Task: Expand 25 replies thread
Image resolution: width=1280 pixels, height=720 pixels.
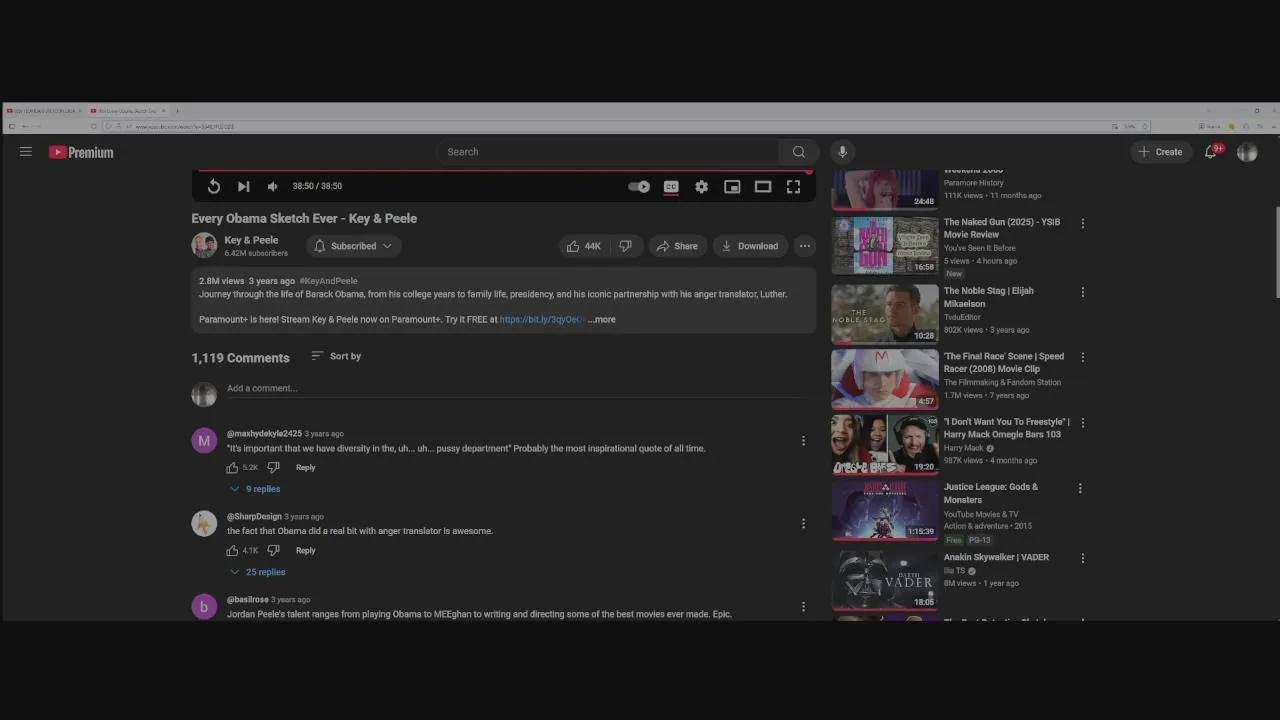Action: 258,572
